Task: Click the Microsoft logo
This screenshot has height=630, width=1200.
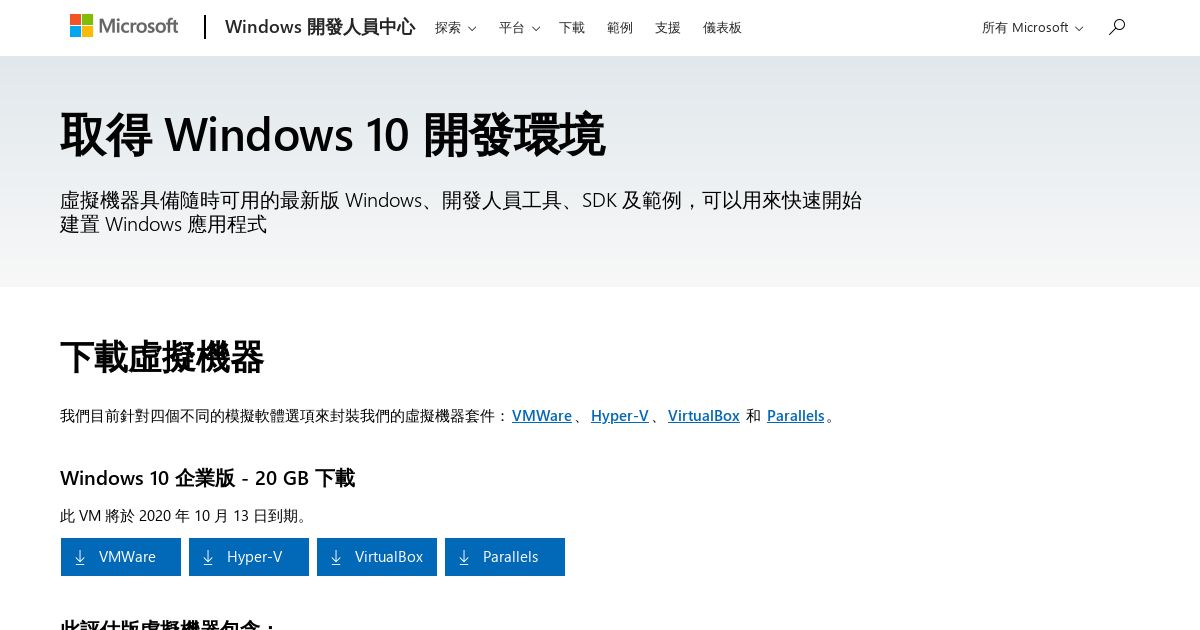Action: pyautogui.click(x=124, y=26)
